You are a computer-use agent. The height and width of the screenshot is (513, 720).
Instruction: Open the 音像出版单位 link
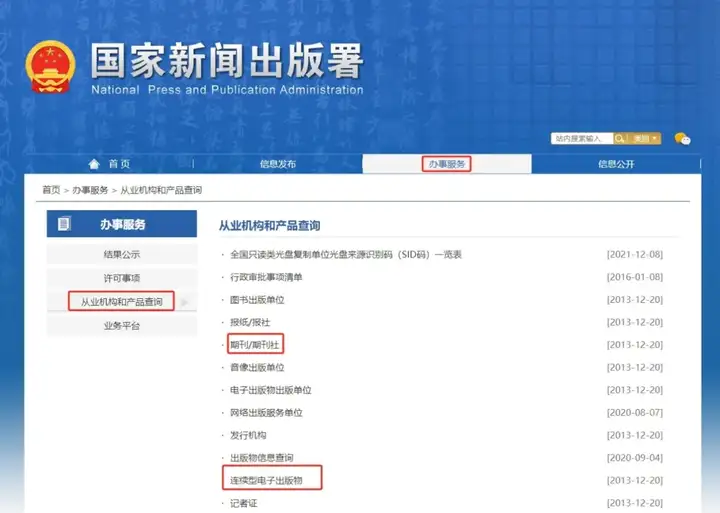257,367
